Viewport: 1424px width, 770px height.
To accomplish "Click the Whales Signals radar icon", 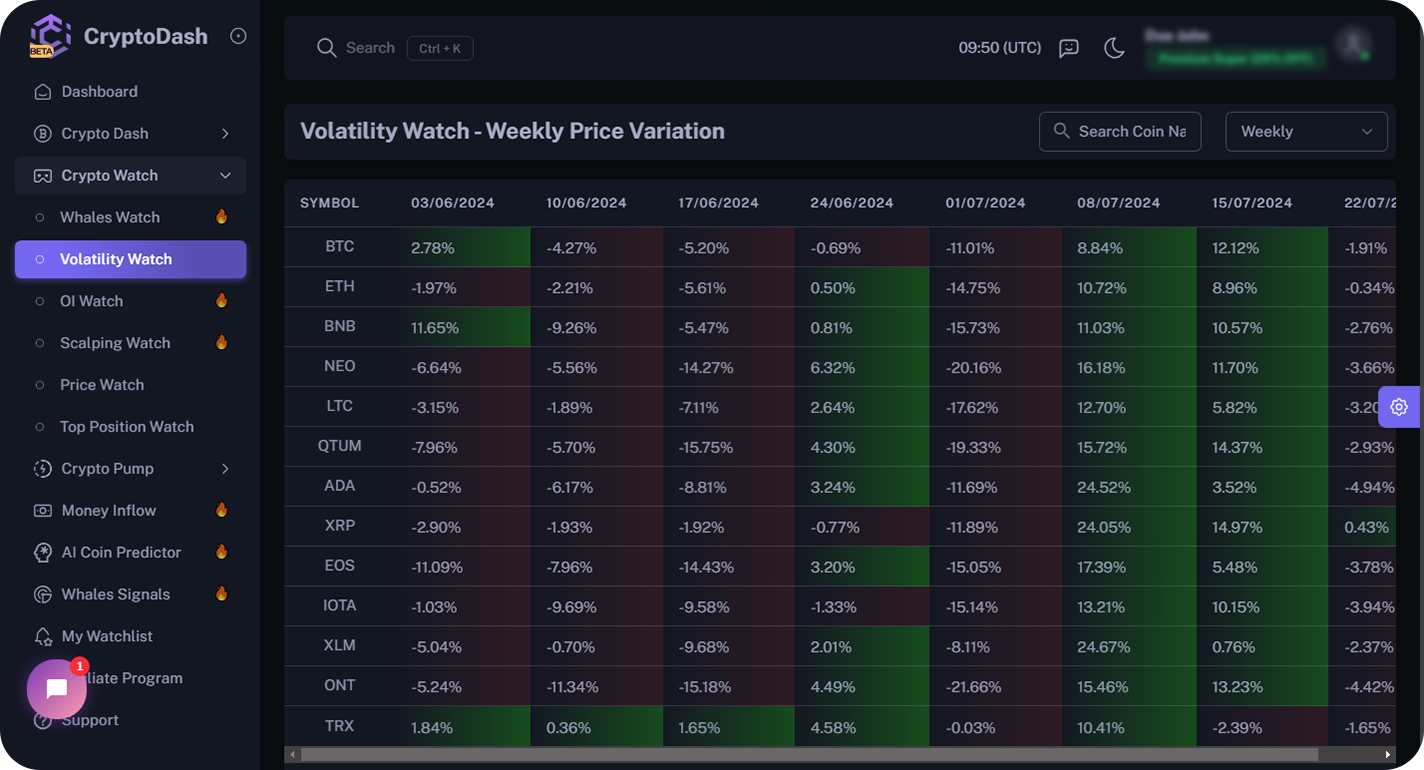I will [x=42, y=595].
